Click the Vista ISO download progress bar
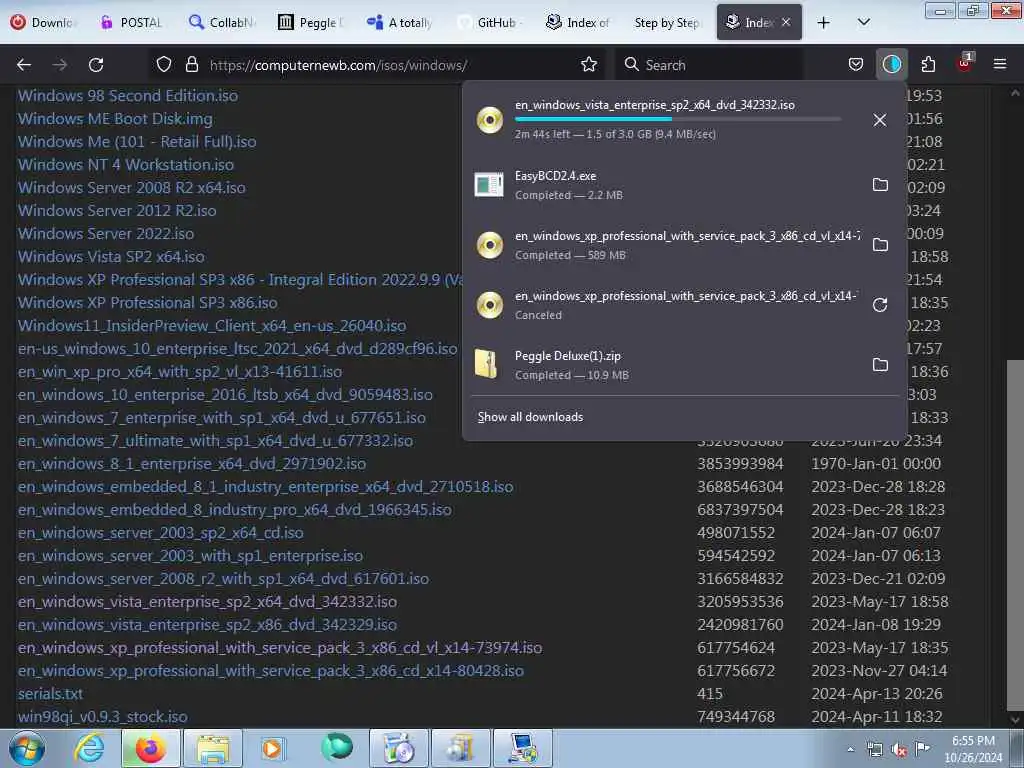This screenshot has width=1024, height=768. point(678,119)
